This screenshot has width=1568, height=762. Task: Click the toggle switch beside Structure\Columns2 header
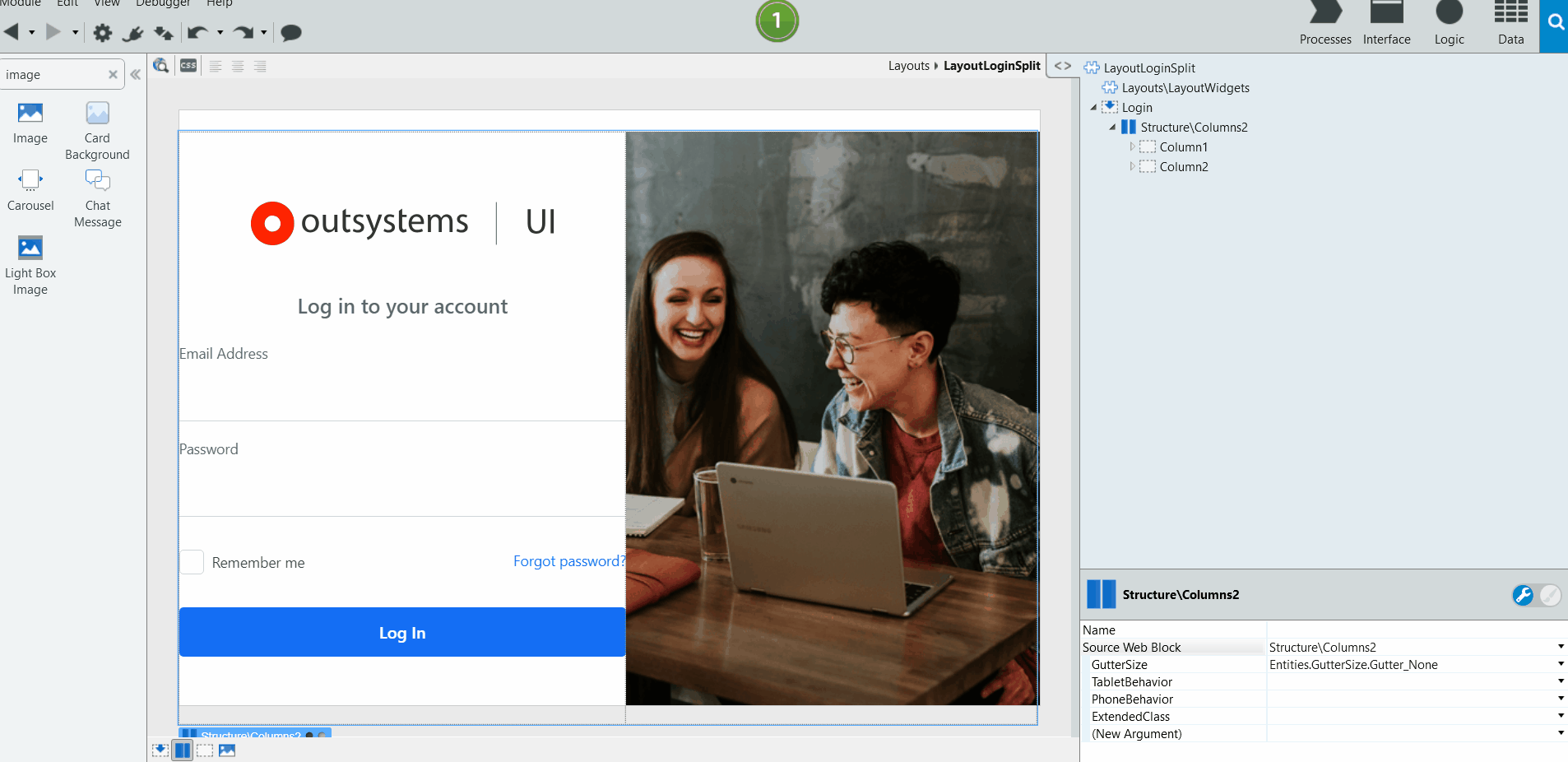(x=1550, y=595)
